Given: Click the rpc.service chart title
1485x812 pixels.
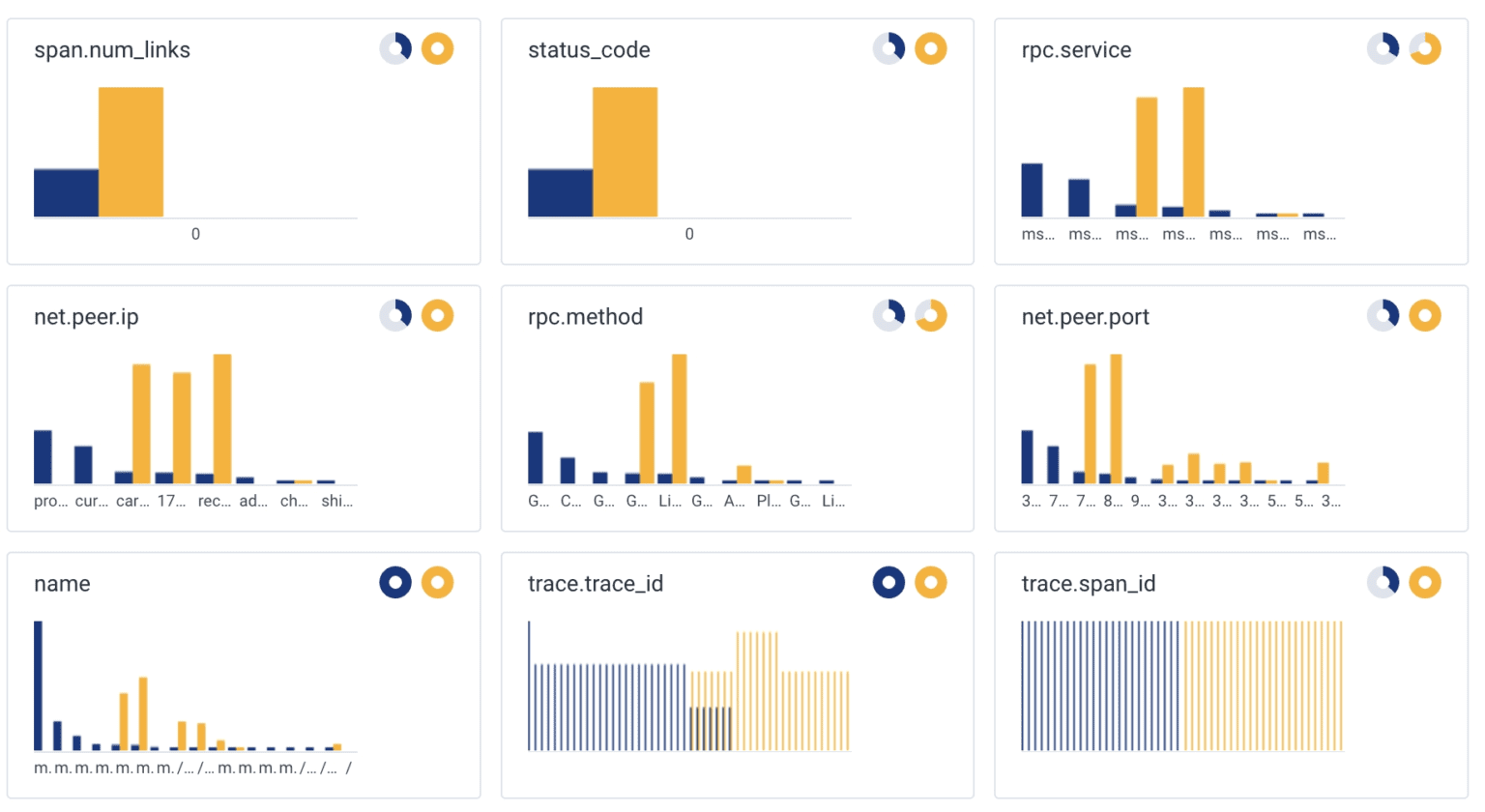Looking at the screenshot, I should (1076, 50).
